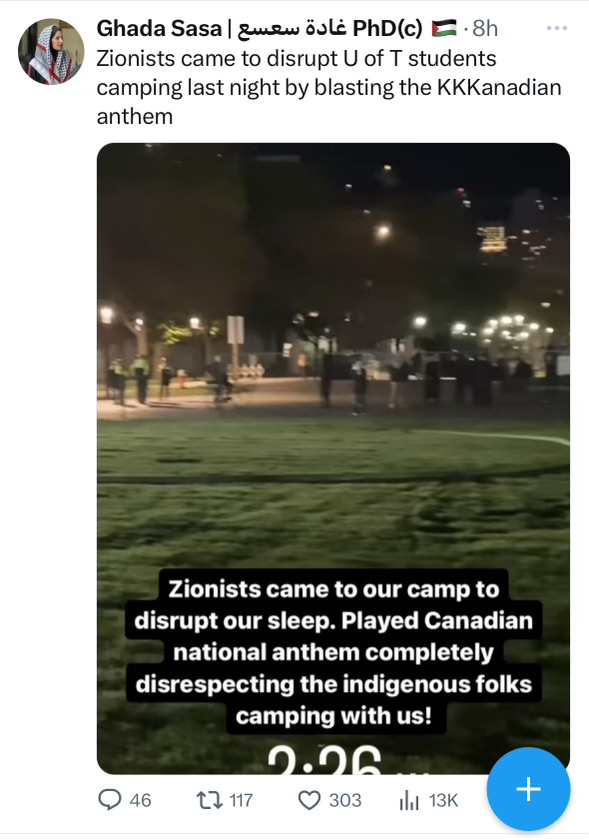Image resolution: width=589 pixels, height=840 pixels.
Task: Compose new post with blue plus button
Action: 528,789
